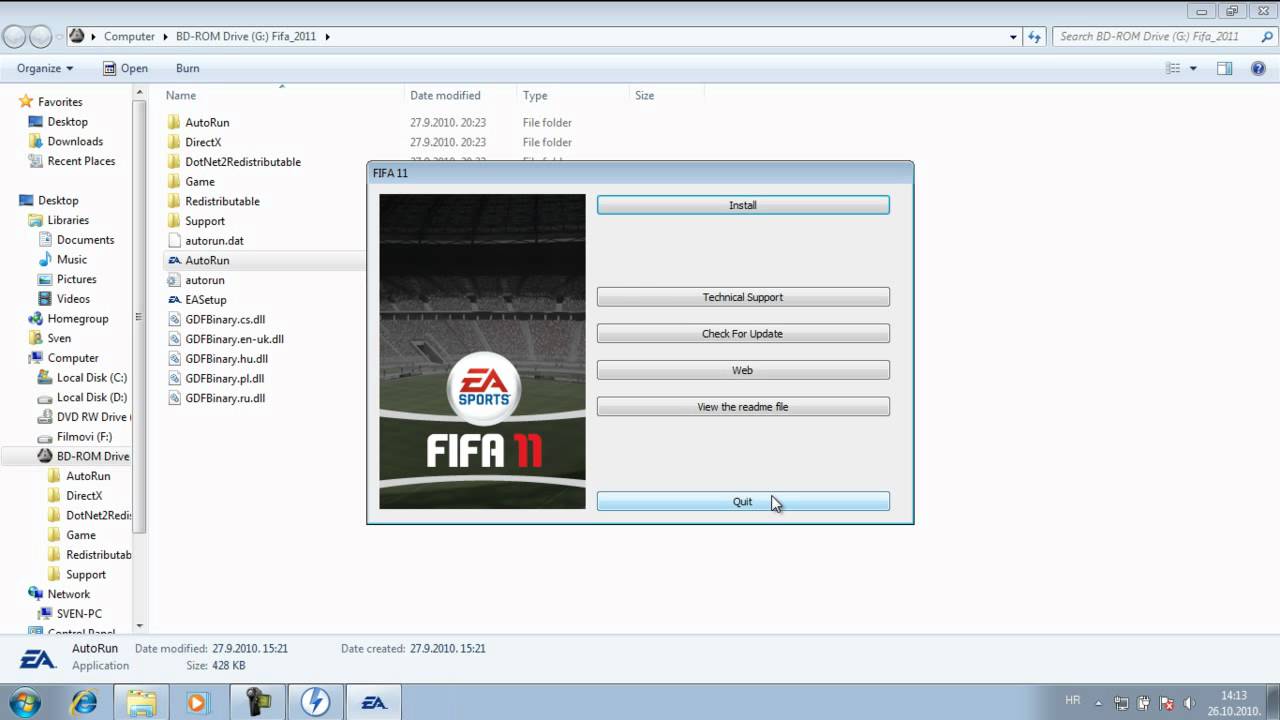Open Recent Places in the navigation pane

[x=81, y=161]
